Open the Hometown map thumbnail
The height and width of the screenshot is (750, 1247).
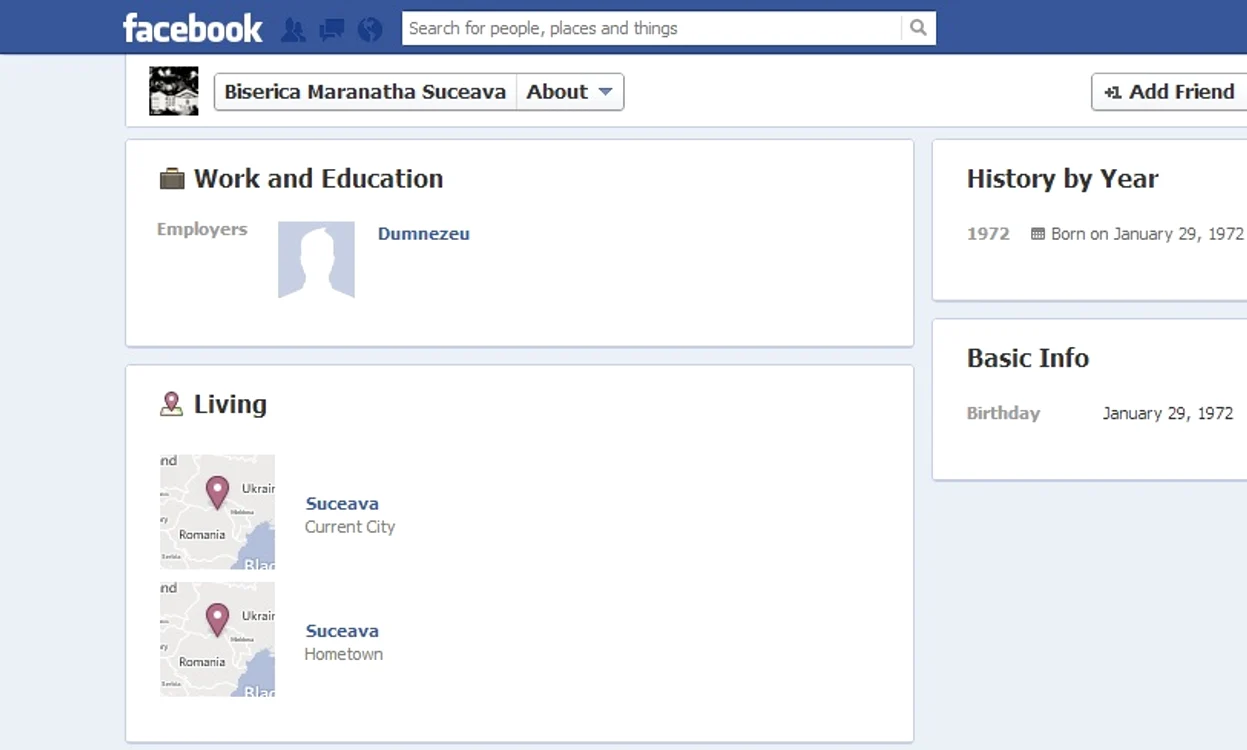point(217,639)
